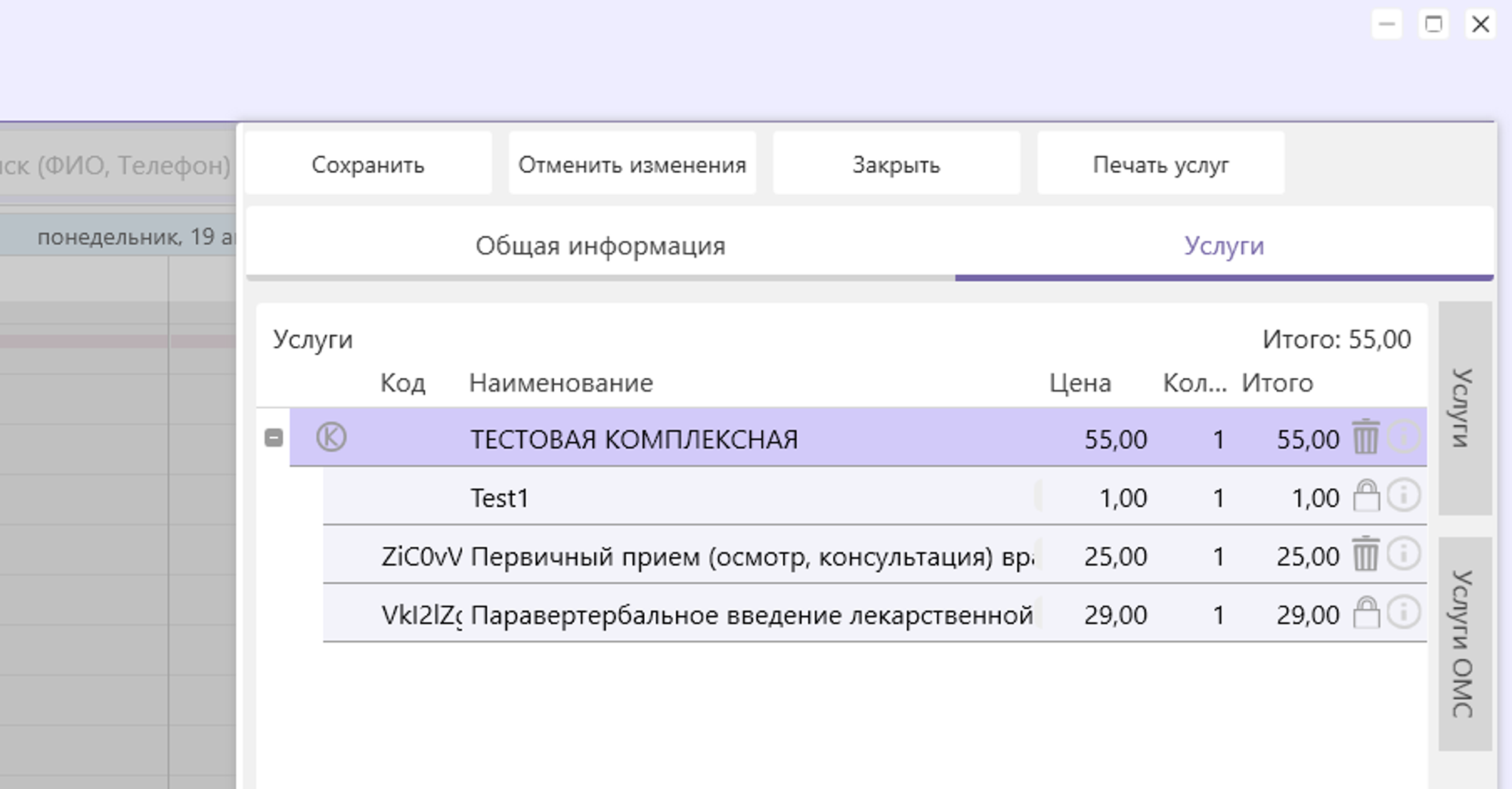Click the lock icon on Паравертербальное row
Viewport: 1512px width, 789px height.
click(1366, 612)
